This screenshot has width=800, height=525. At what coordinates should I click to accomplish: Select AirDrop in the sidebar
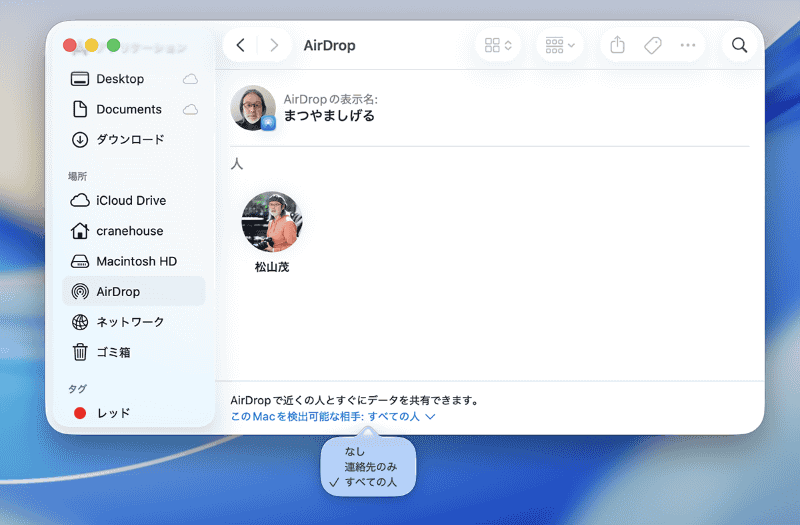click(x=134, y=291)
